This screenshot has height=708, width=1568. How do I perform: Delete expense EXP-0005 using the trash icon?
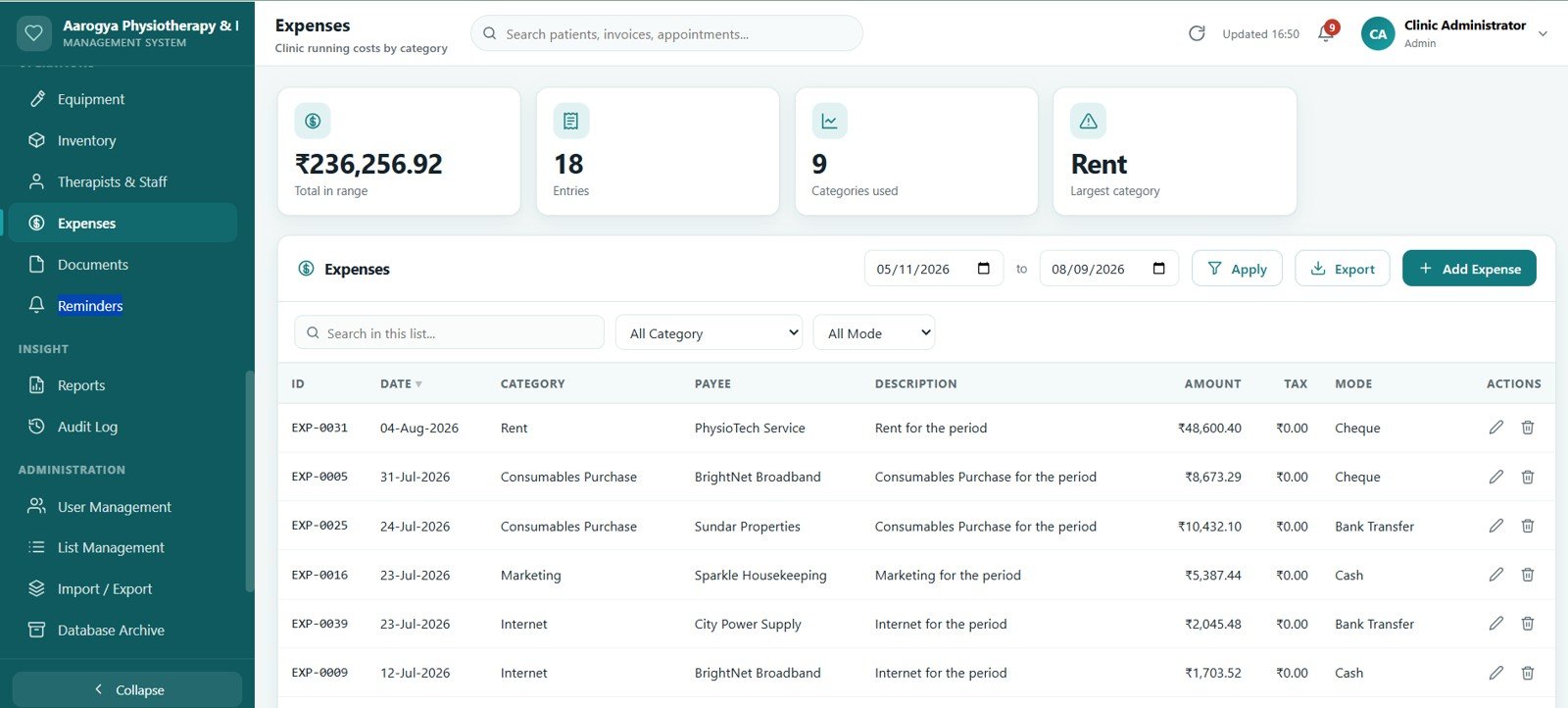tap(1528, 477)
